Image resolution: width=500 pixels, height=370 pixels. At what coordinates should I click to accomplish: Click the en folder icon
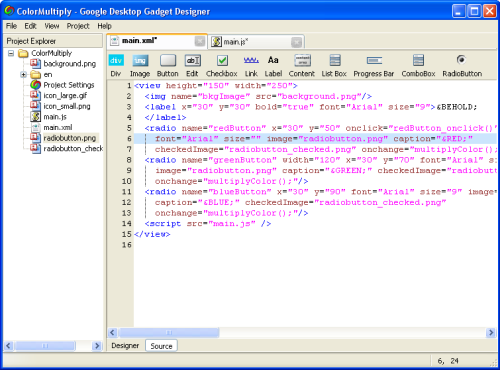(x=35, y=74)
